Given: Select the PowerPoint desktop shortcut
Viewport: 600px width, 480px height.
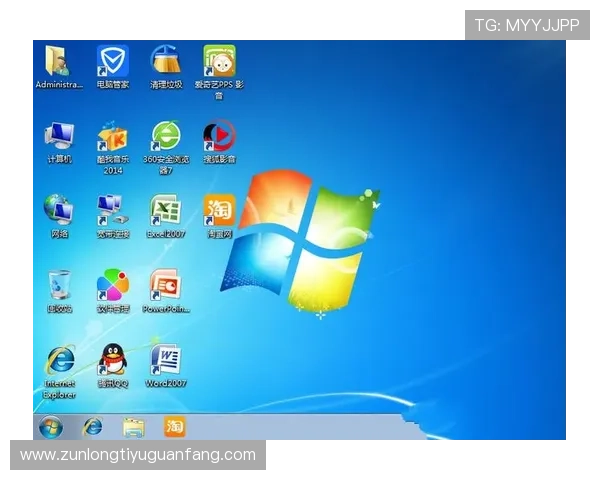Looking at the screenshot, I should pyautogui.click(x=165, y=286).
